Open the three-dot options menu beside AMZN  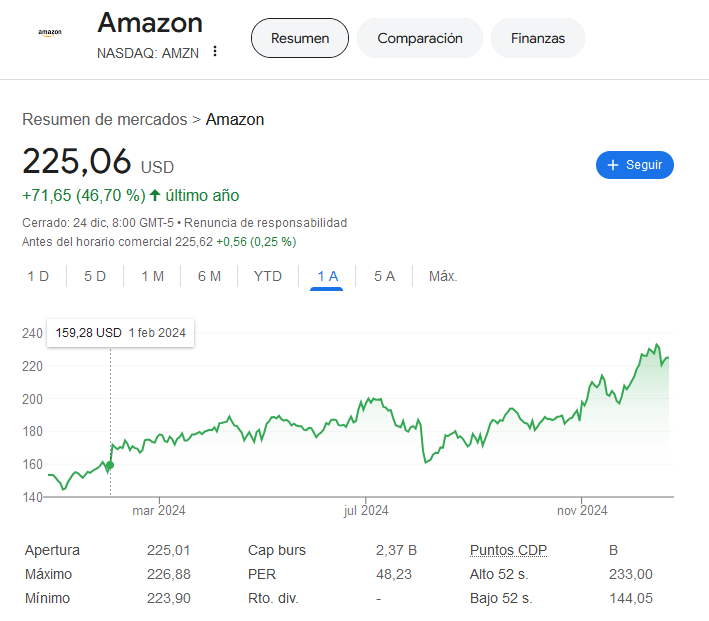pos(215,51)
